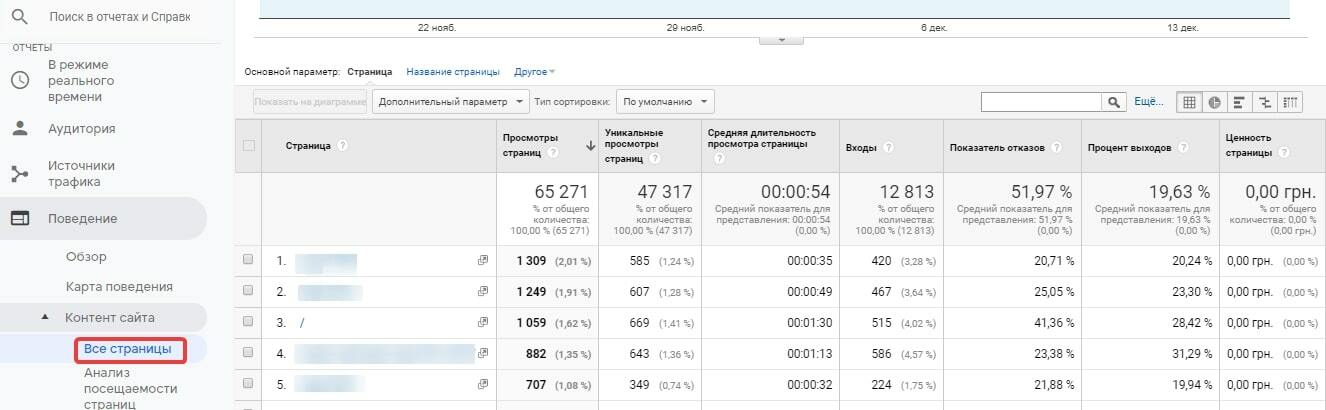Open page in new window for row 4
This screenshot has width=1326, height=410.
pos(483,352)
